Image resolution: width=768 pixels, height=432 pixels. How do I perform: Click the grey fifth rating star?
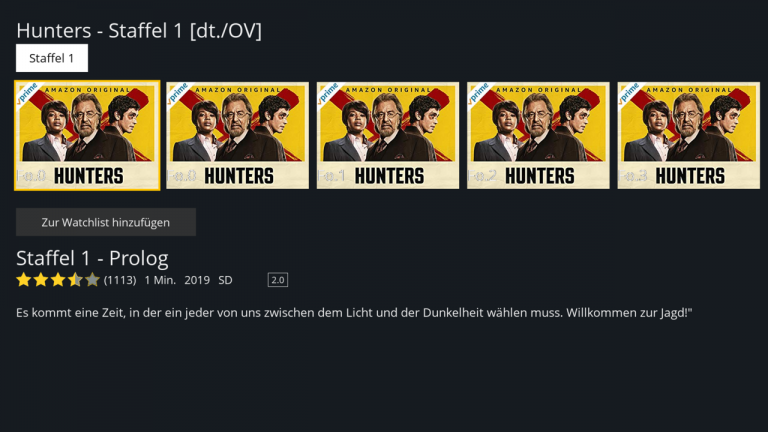click(92, 280)
